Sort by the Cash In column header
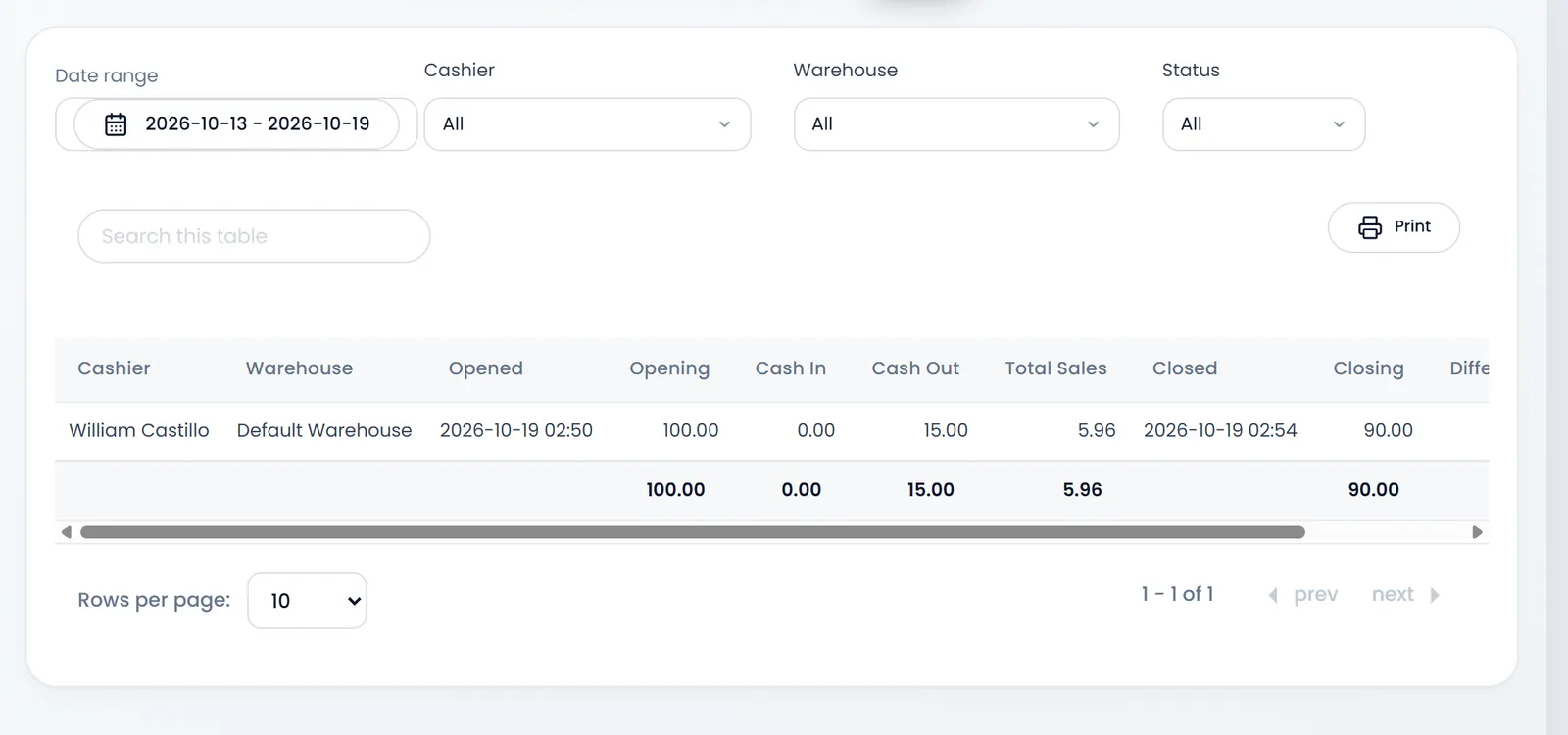The width and height of the screenshot is (1568, 735). (x=791, y=368)
